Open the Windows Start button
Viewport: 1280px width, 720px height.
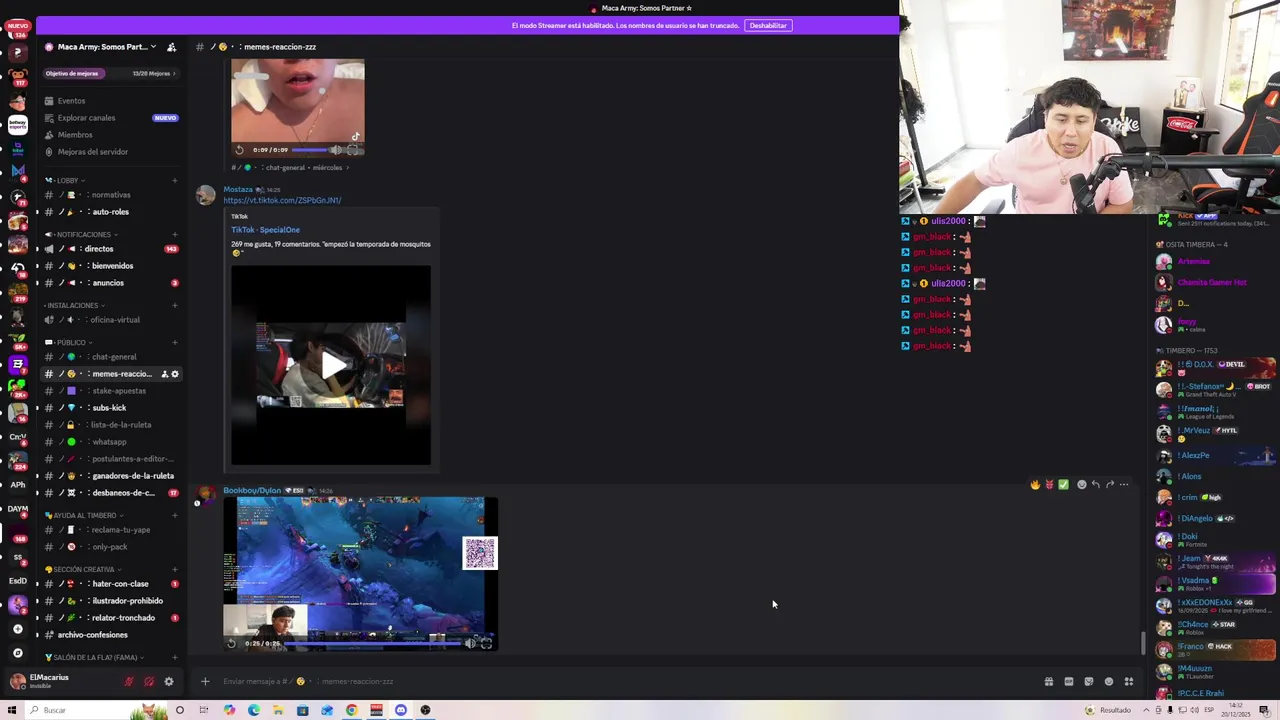click(13, 710)
